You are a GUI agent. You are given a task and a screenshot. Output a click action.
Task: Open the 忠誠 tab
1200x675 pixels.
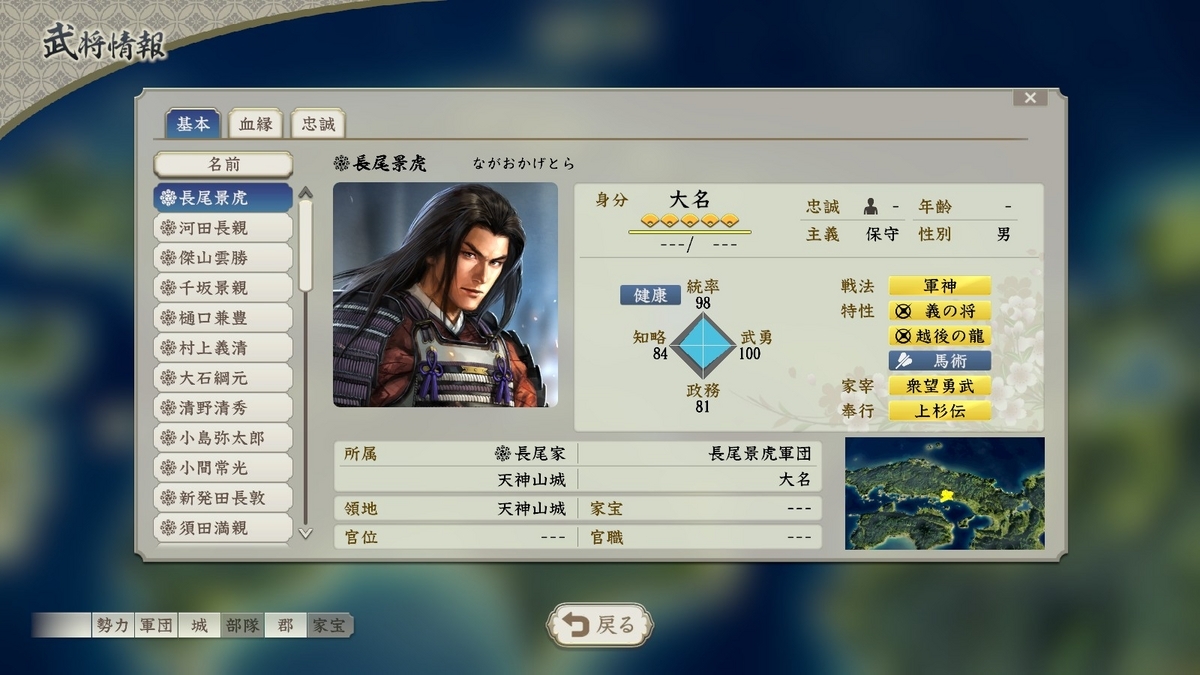tap(318, 124)
